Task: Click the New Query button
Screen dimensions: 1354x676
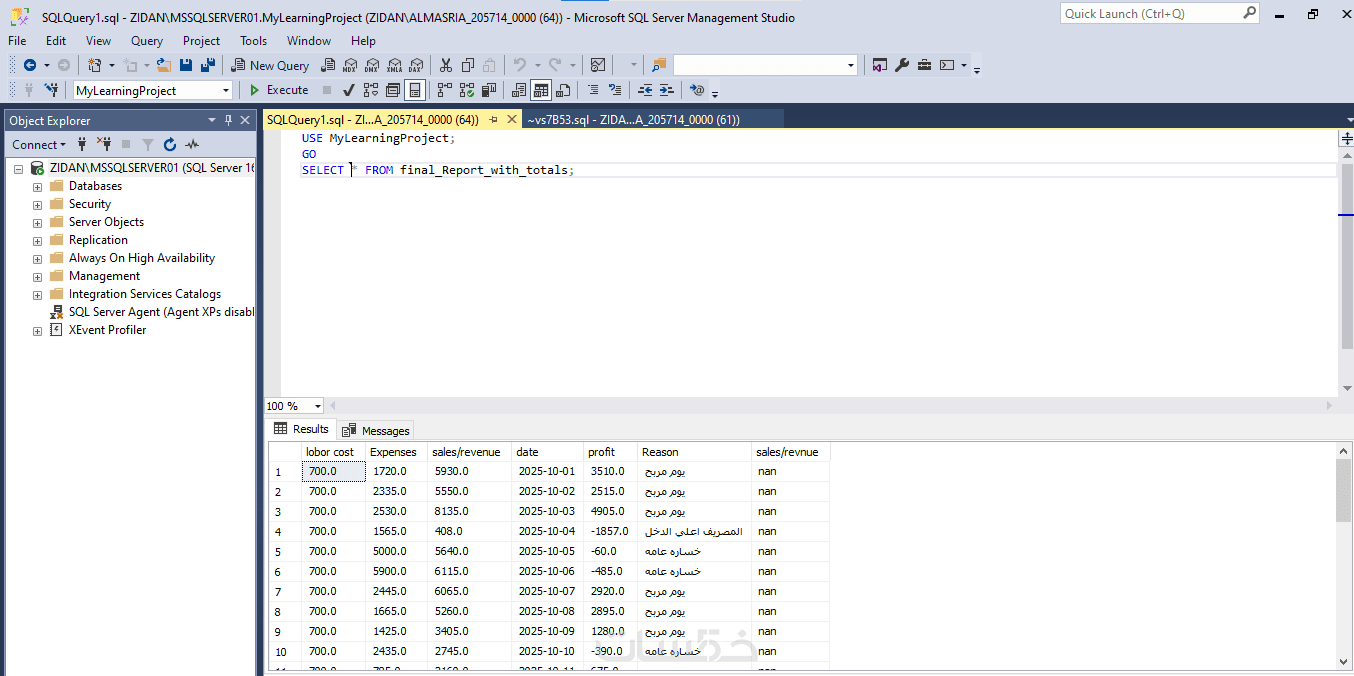Action: [x=270, y=65]
